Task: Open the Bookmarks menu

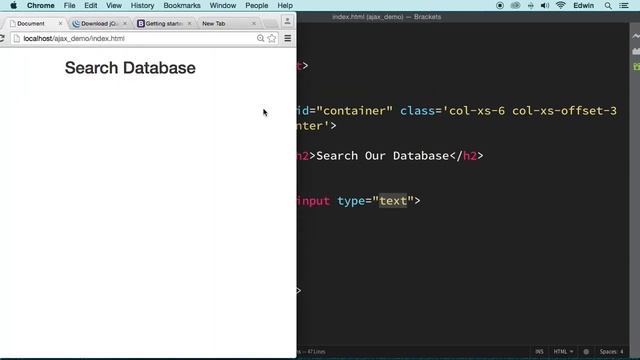Action: (x=182, y=5)
